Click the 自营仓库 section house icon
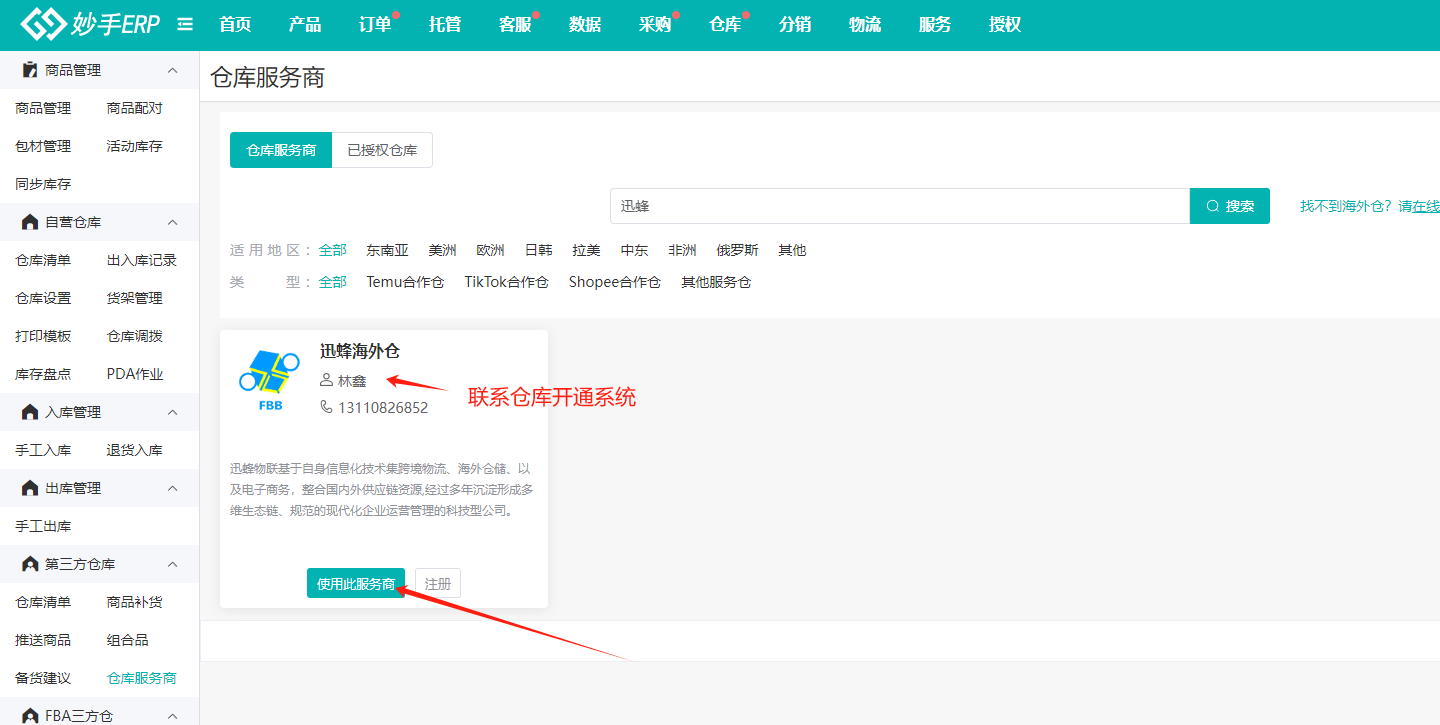Screen dimensions: 1440x725 tap(30, 222)
